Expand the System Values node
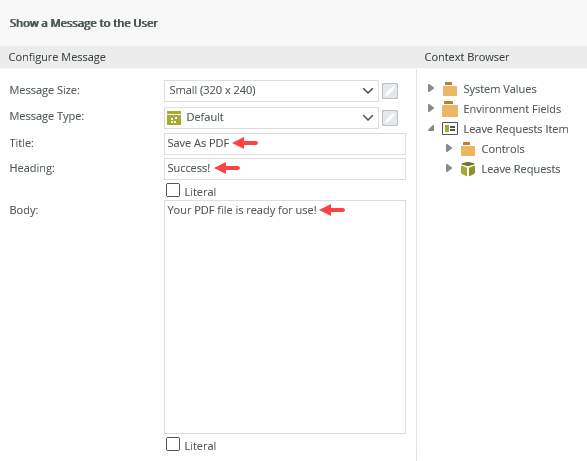 click(x=431, y=88)
